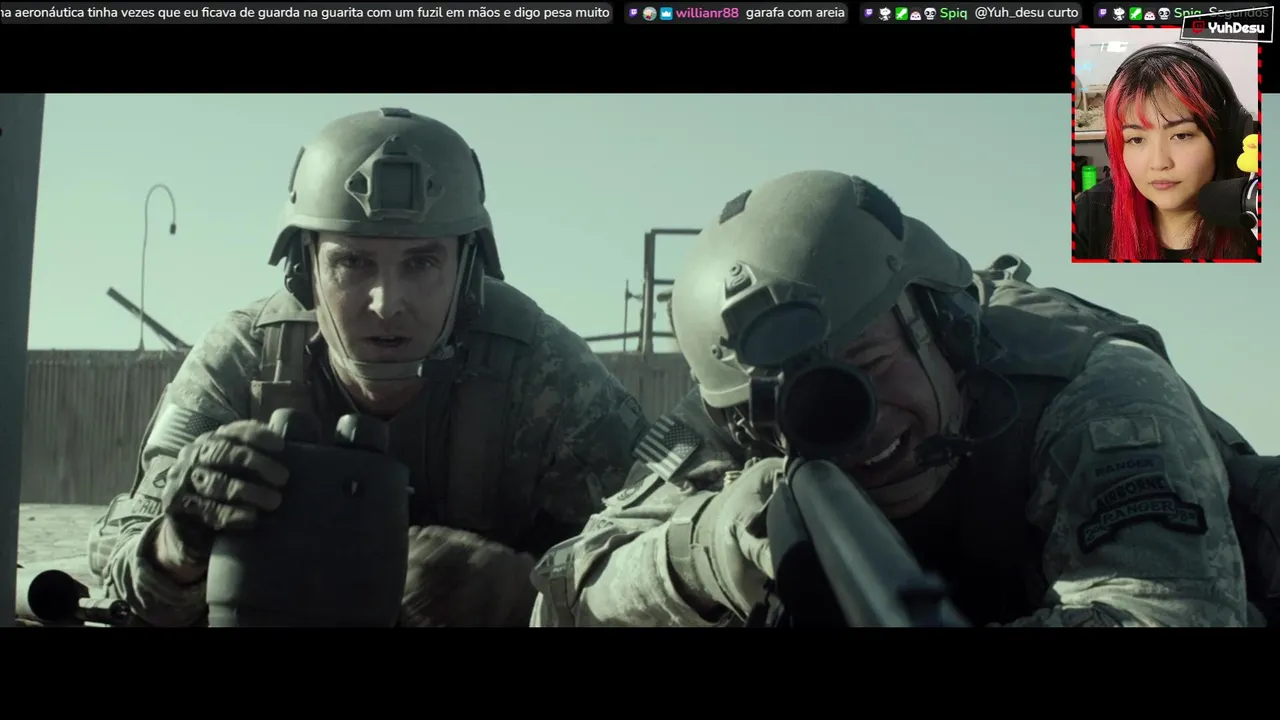
Task: Click the willianr88 username in chat ticker
Action: (706, 13)
